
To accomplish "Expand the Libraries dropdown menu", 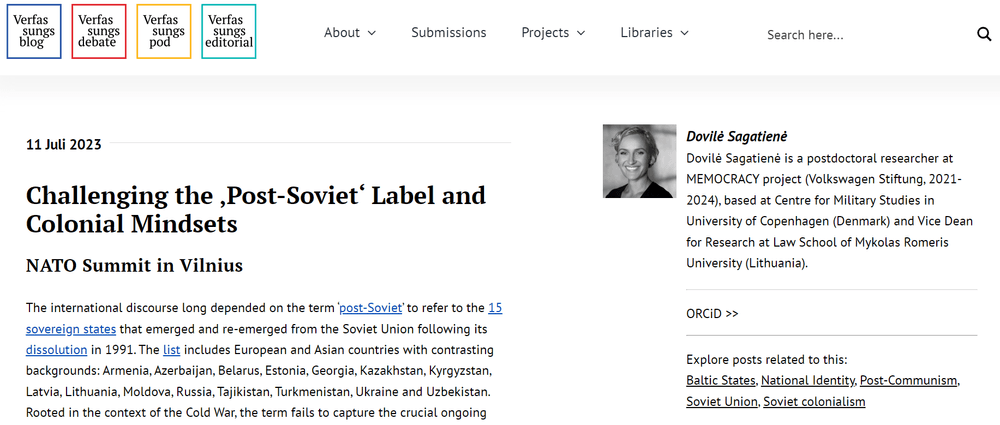I will (655, 33).
